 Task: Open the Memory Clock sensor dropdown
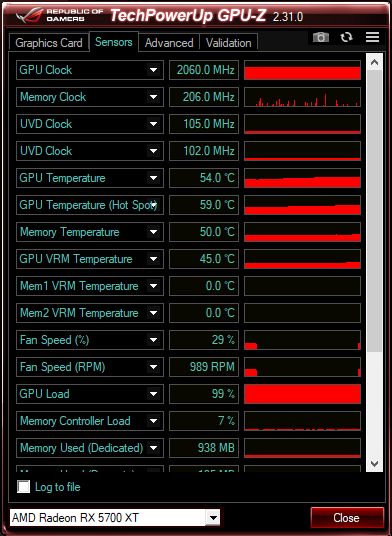pos(153,97)
